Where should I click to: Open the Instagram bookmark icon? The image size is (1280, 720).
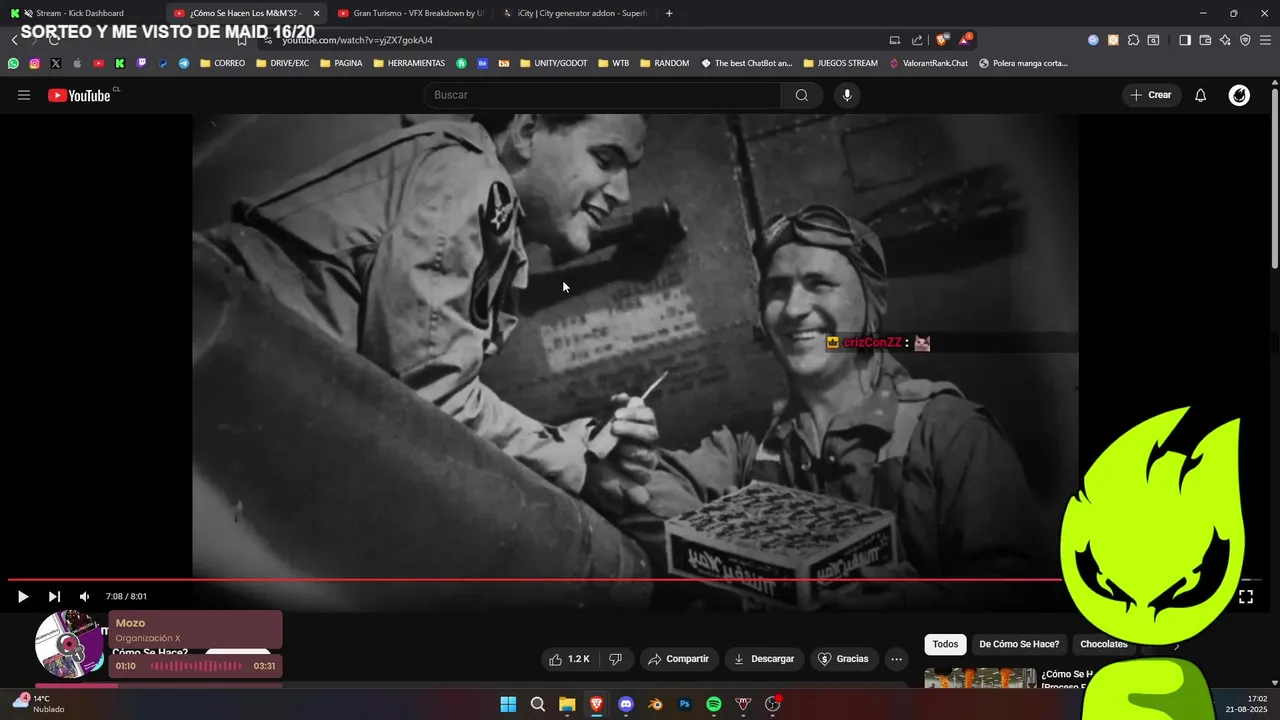(x=34, y=63)
